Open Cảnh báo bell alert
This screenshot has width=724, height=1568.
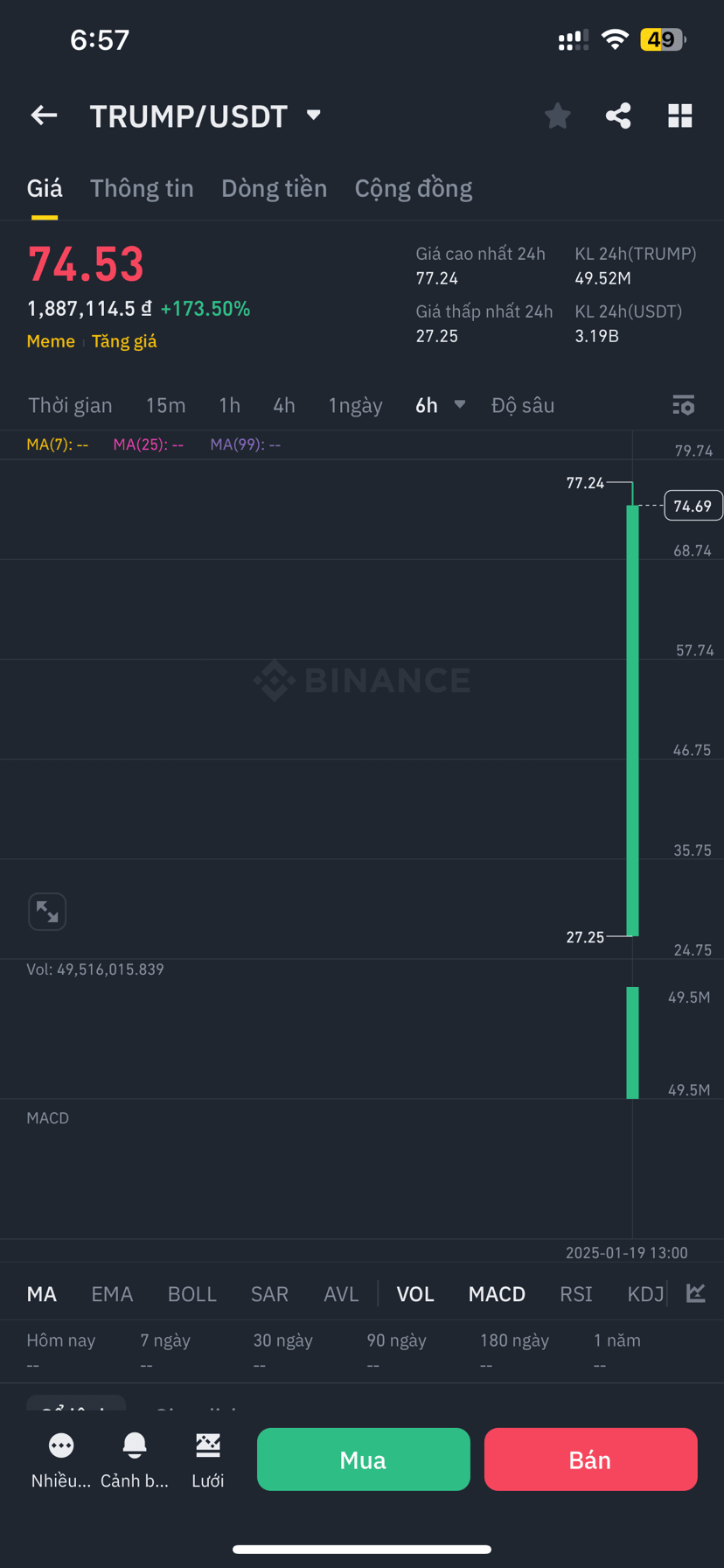tap(135, 1459)
